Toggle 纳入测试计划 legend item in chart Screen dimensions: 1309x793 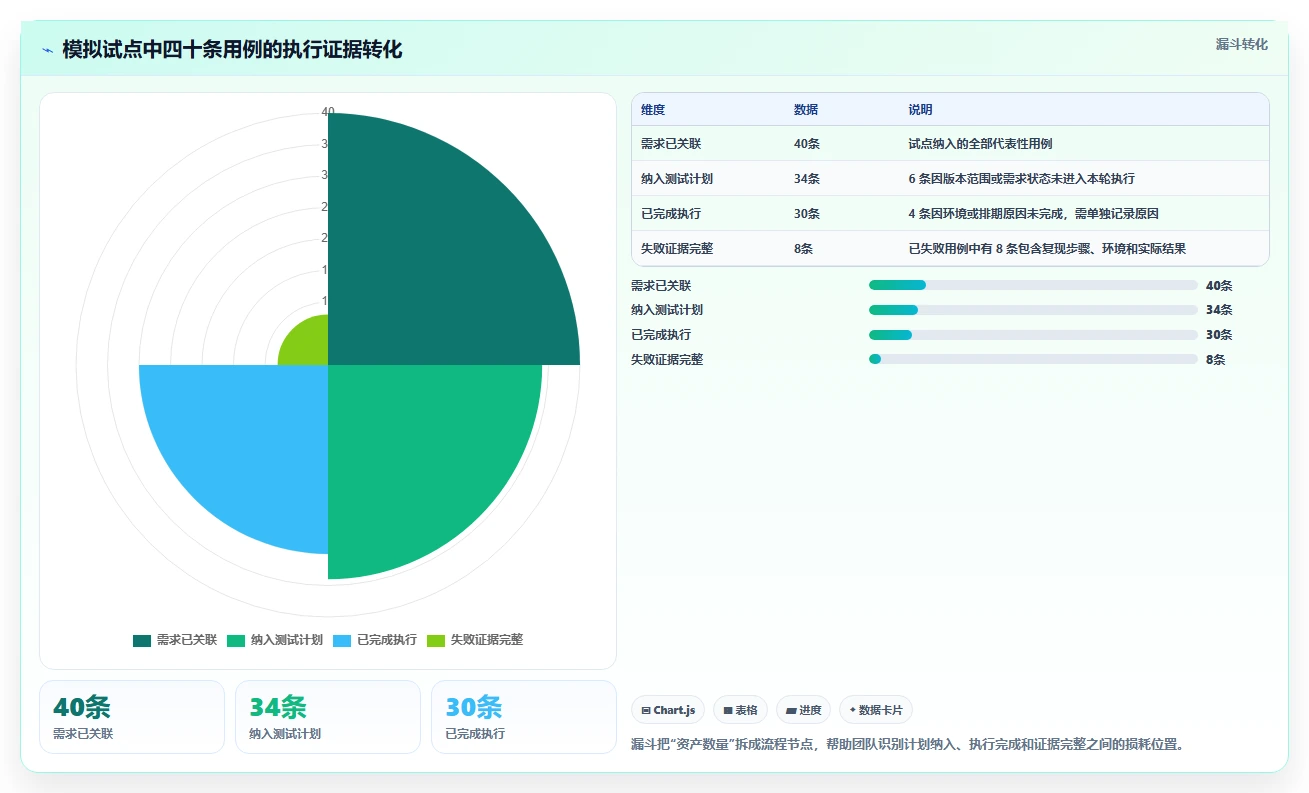(x=275, y=640)
